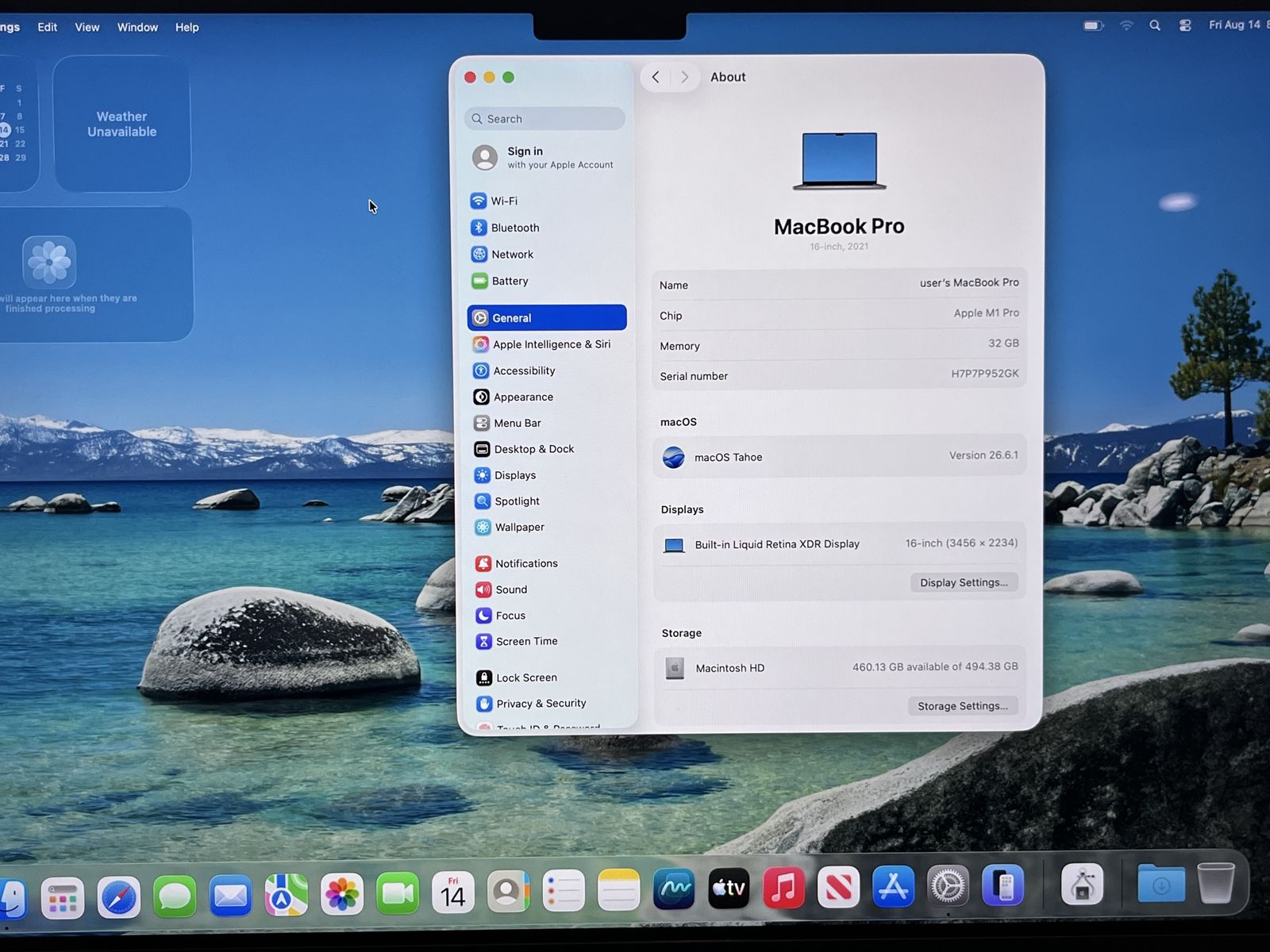Select General in the sidebar
The image size is (1270, 952).
point(547,317)
